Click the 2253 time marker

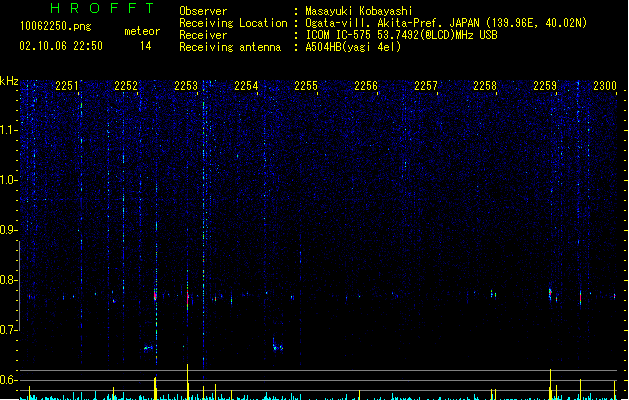point(186,86)
